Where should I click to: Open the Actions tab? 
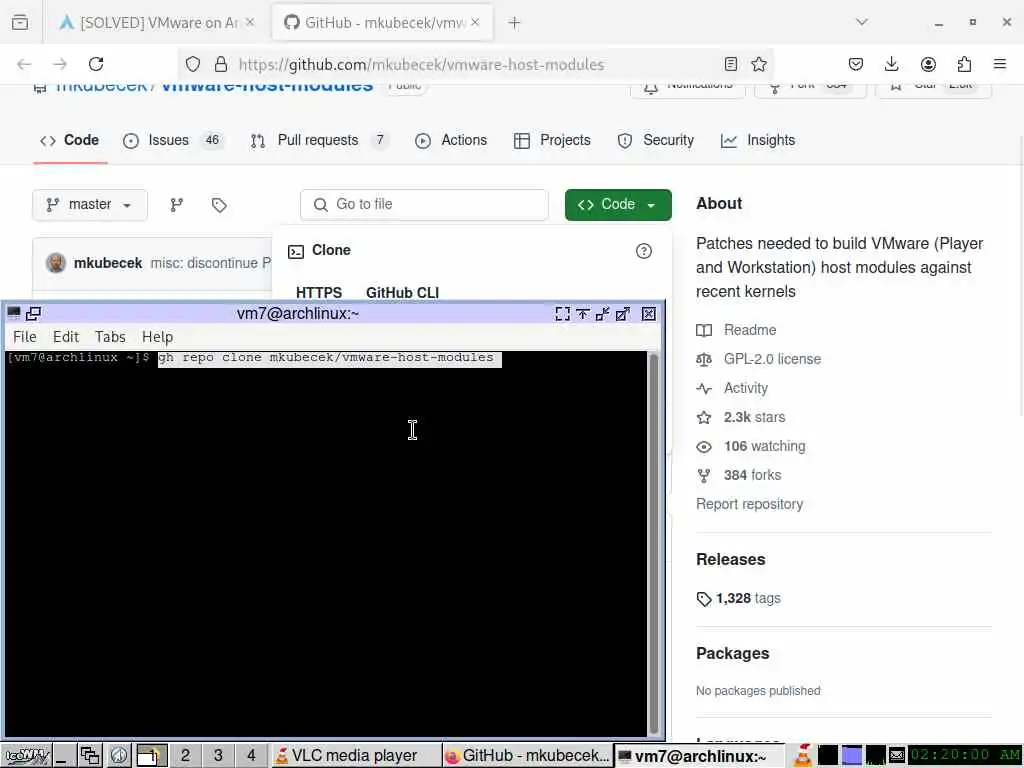(451, 140)
